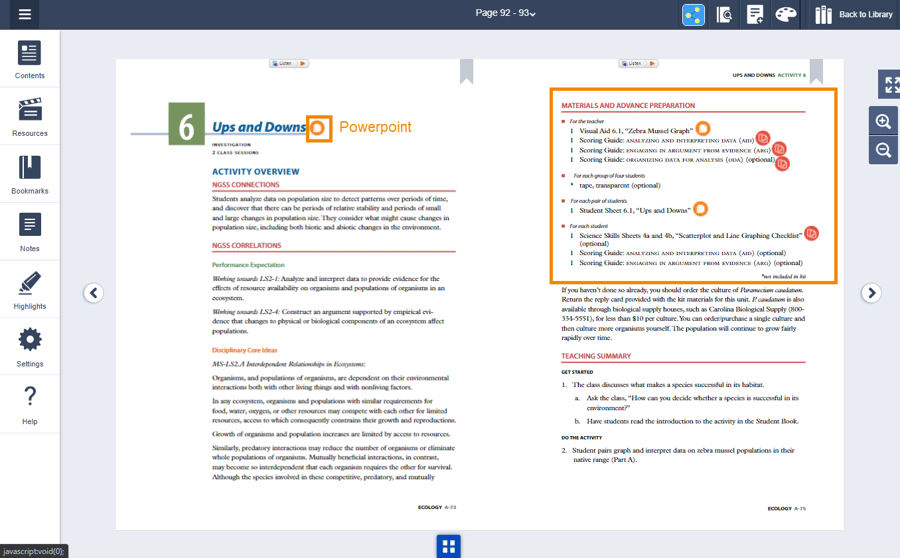The width and height of the screenshot is (900, 558).
Task: Go back to Library
Action: [x=853, y=14]
